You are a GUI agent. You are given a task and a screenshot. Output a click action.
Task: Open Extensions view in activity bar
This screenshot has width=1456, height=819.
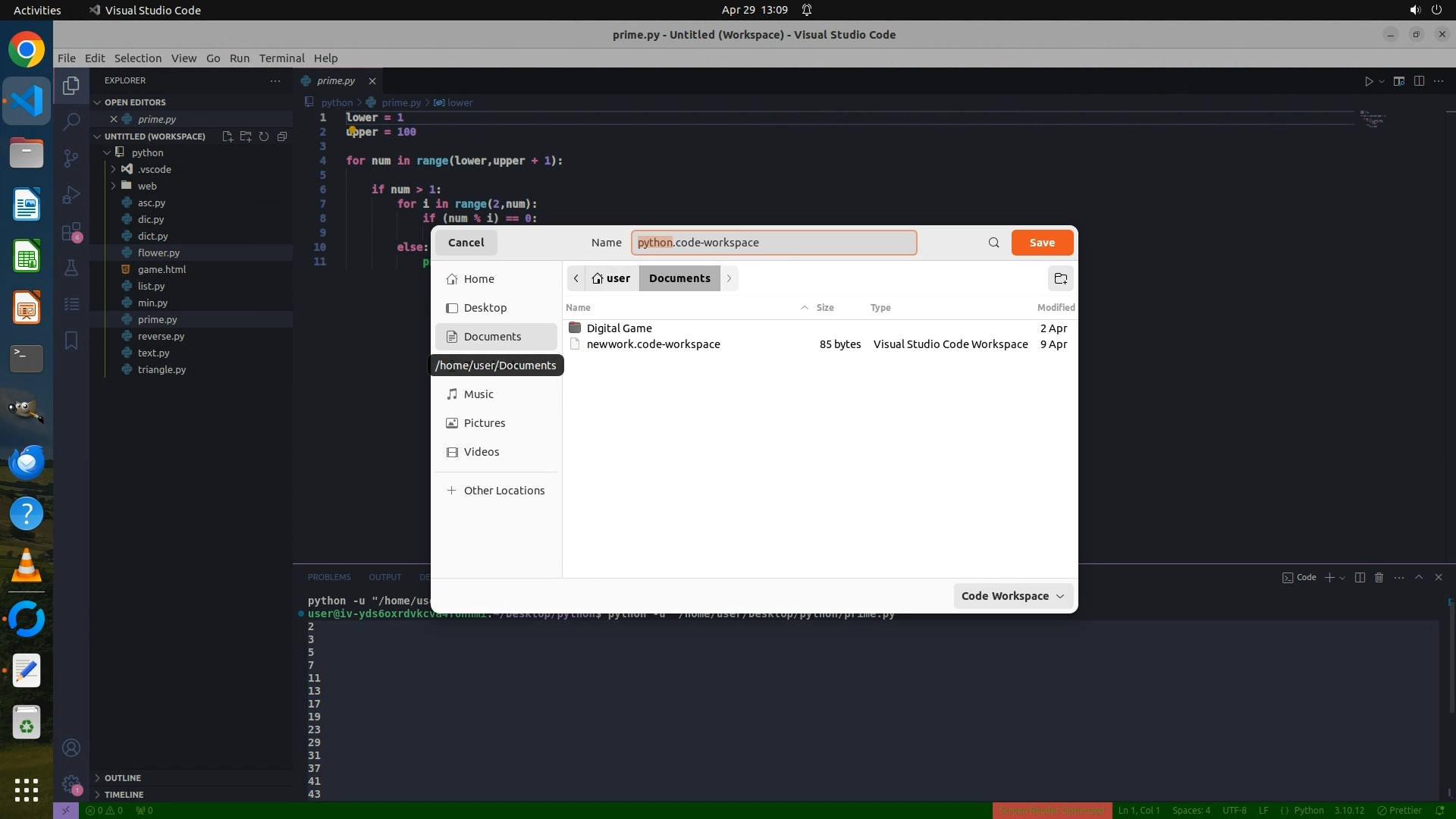(x=71, y=232)
